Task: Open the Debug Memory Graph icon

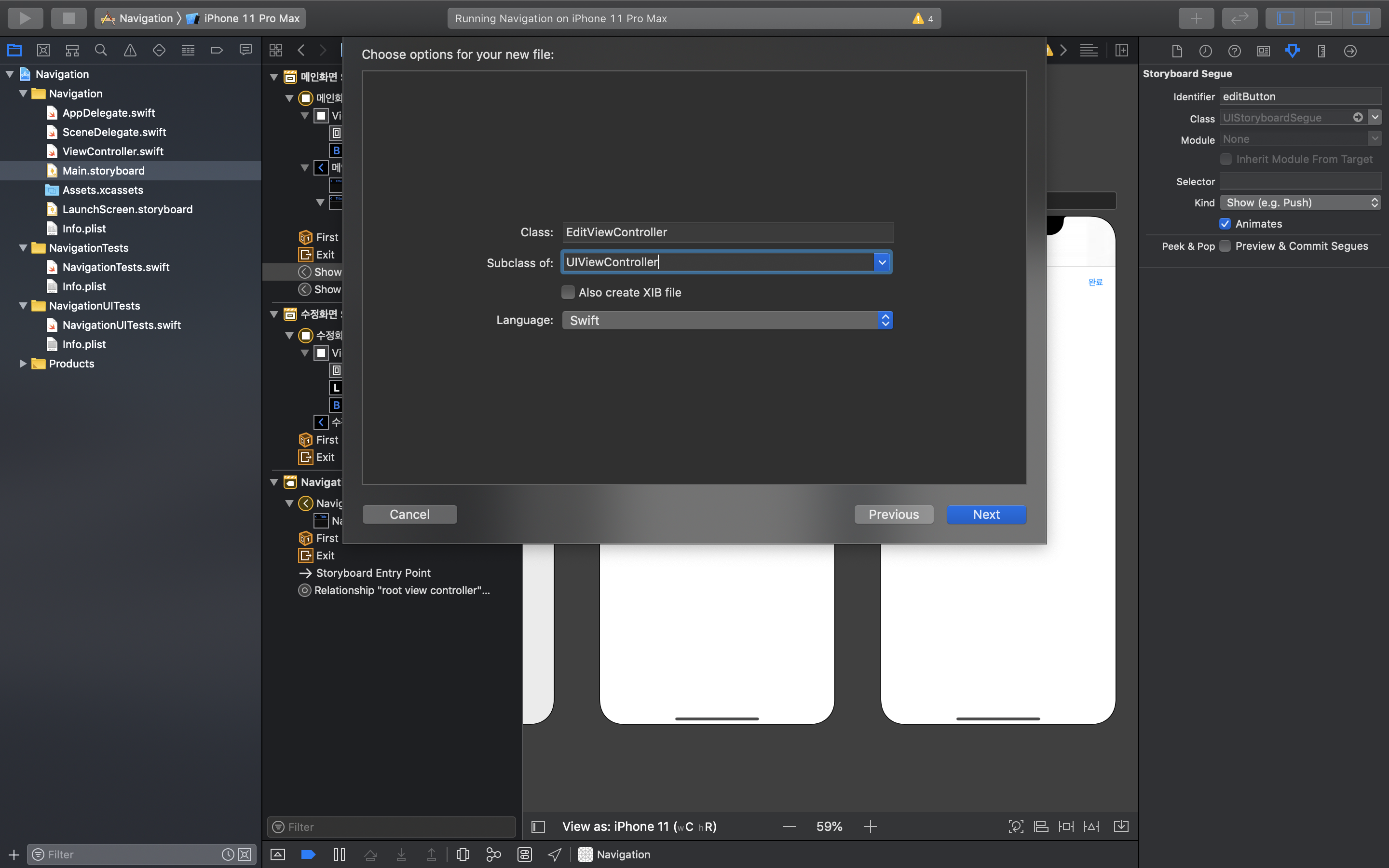Action: pos(493,854)
